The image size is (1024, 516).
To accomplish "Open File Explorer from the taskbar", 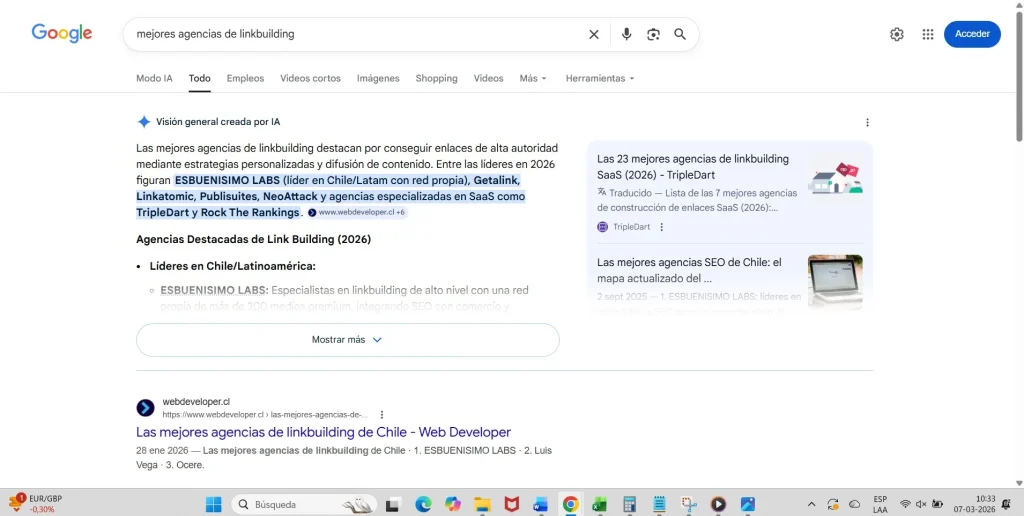I will 482,504.
